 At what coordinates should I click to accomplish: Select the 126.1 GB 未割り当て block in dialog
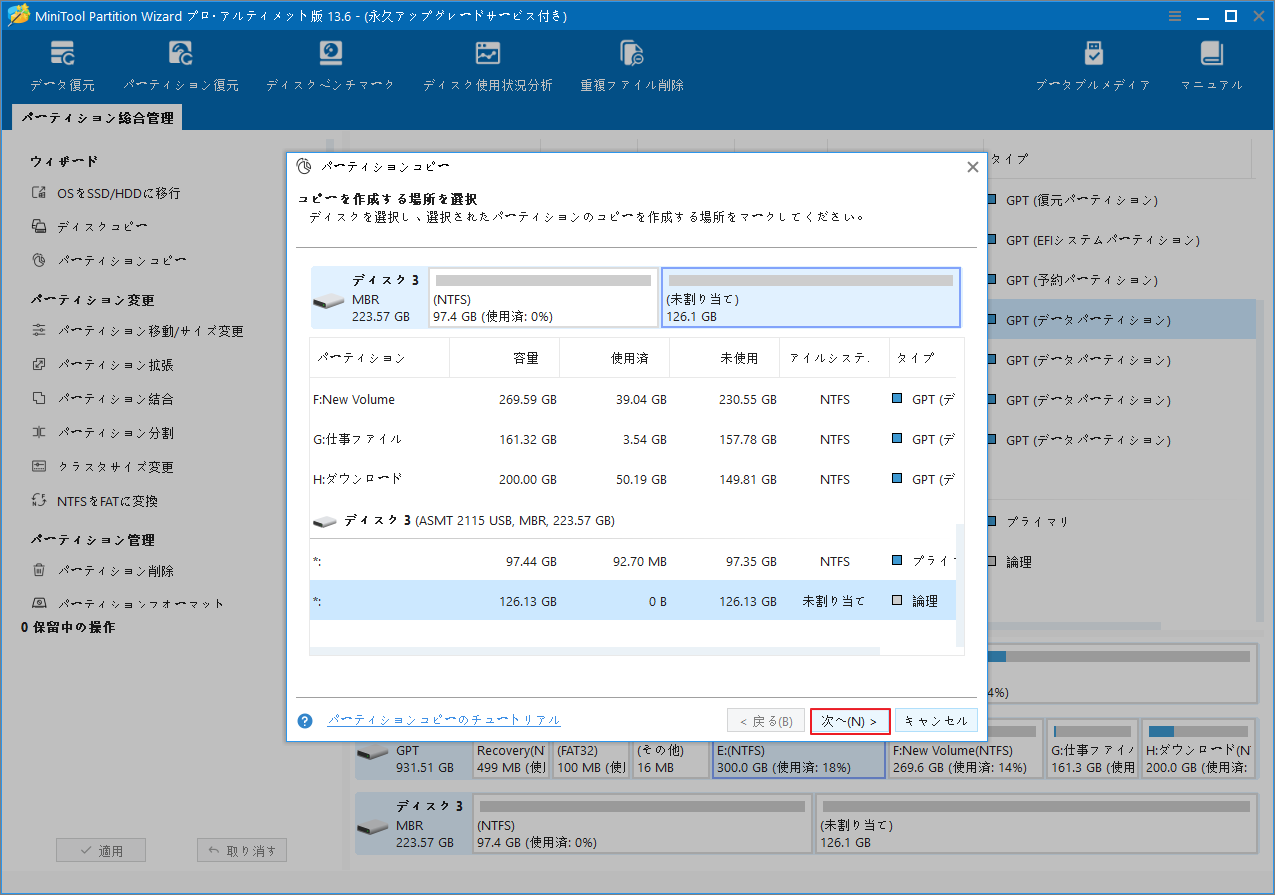[x=811, y=297]
